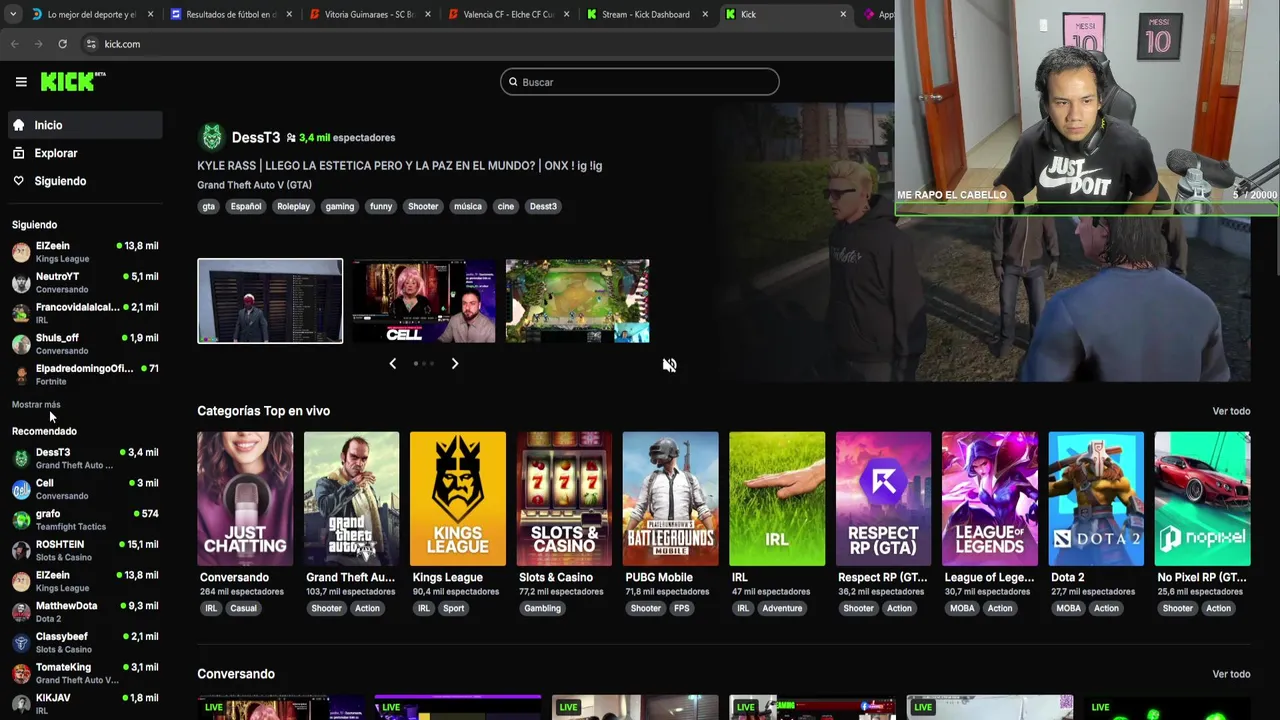
Task: Unmute the featured stream audio
Action: click(x=669, y=365)
